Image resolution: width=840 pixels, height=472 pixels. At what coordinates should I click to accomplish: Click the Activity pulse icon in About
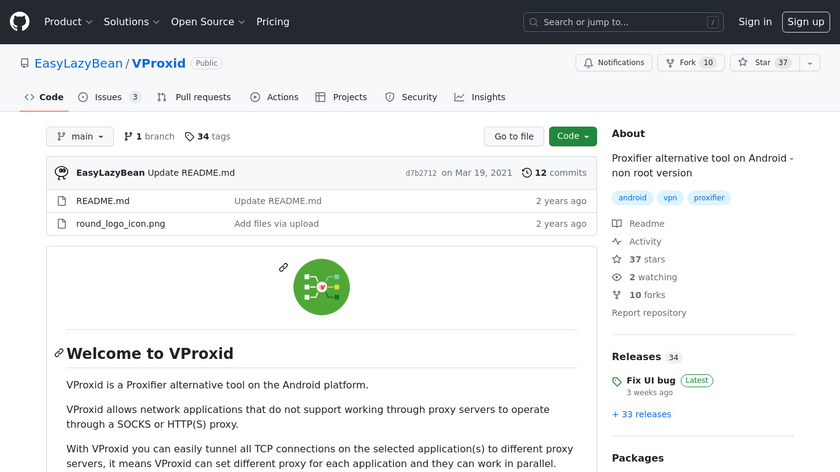pyautogui.click(x=617, y=242)
